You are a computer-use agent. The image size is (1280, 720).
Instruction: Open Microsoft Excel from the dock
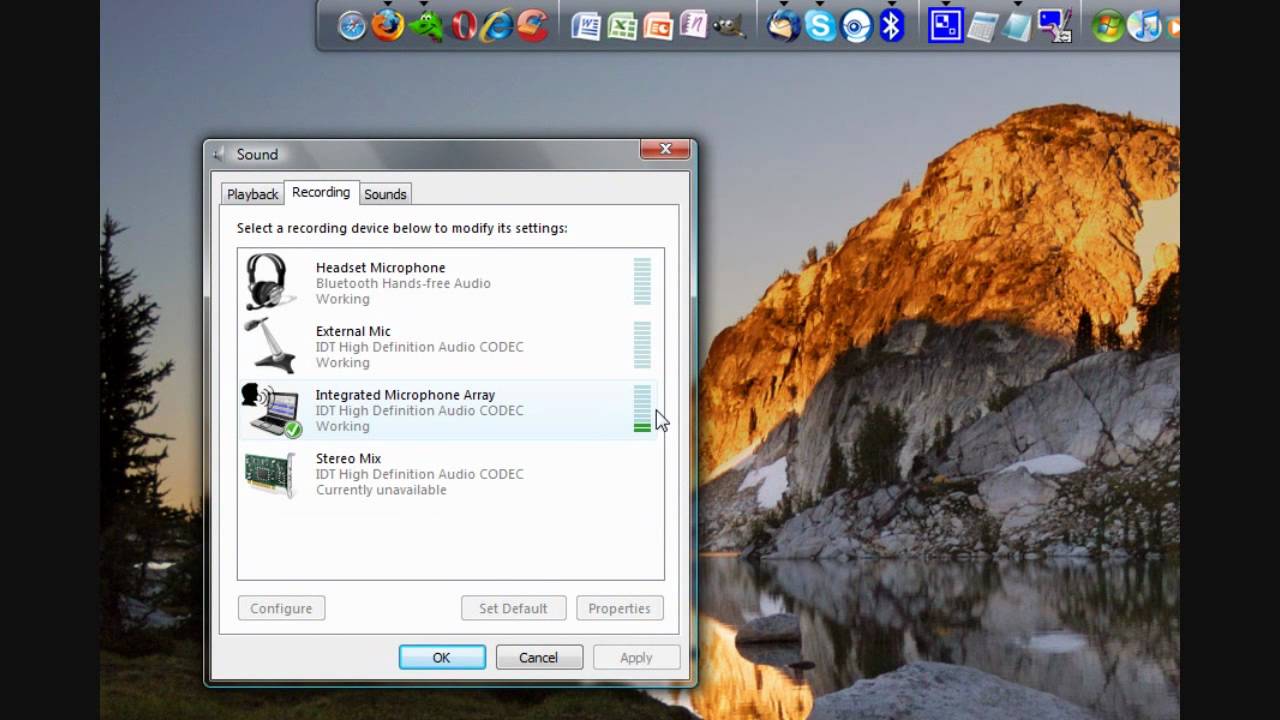(x=622, y=26)
